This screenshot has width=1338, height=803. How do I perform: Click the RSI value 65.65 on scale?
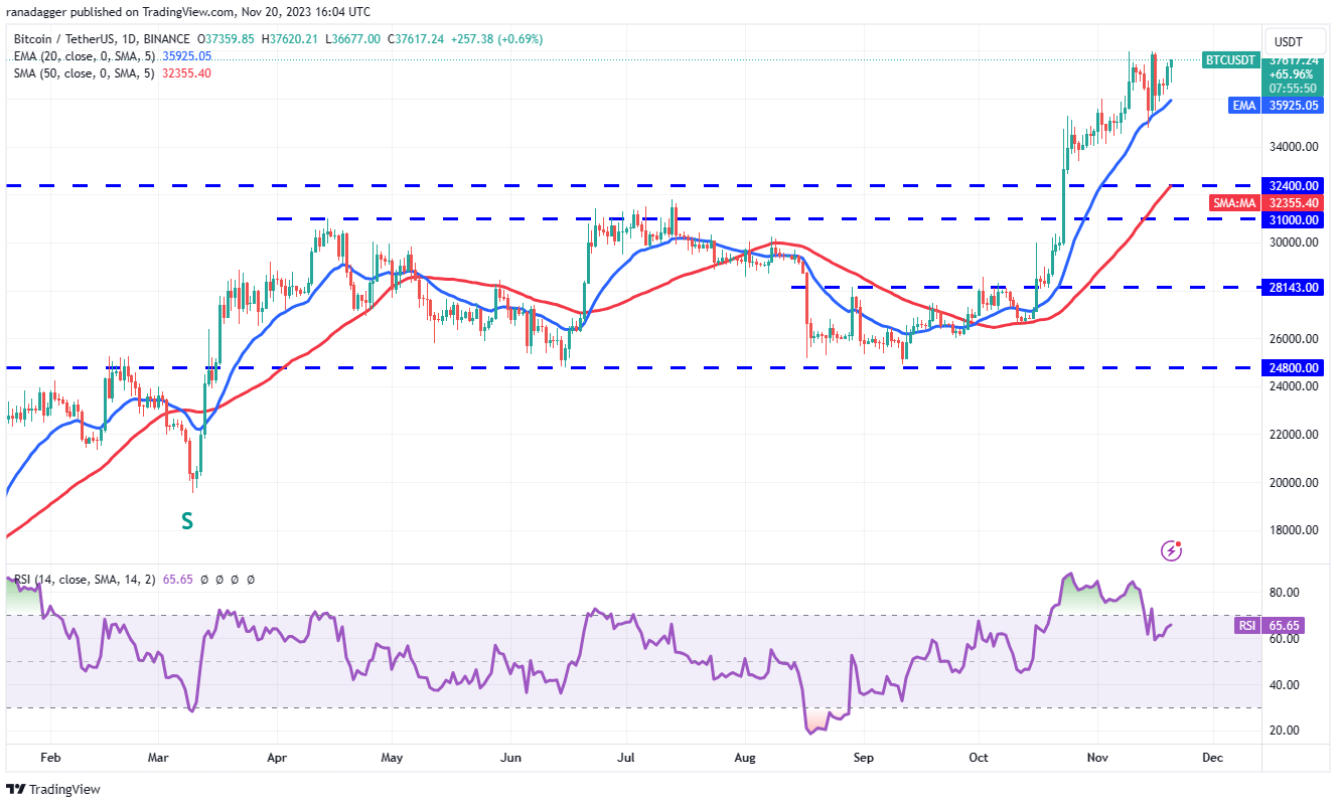pos(1283,626)
